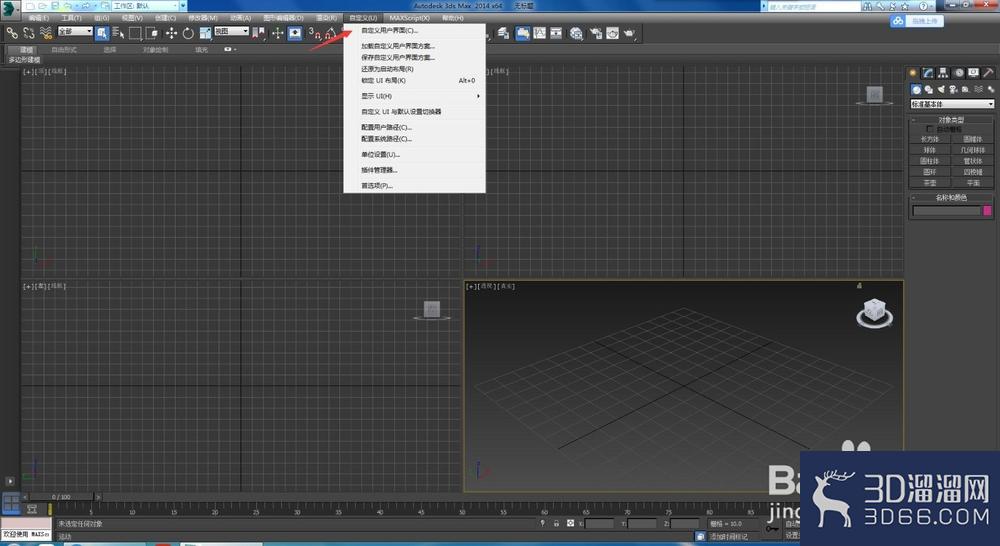Screen dimensions: 1000x546
Task: Open the Selection Filter 全部 dropdown
Action: coord(75,31)
